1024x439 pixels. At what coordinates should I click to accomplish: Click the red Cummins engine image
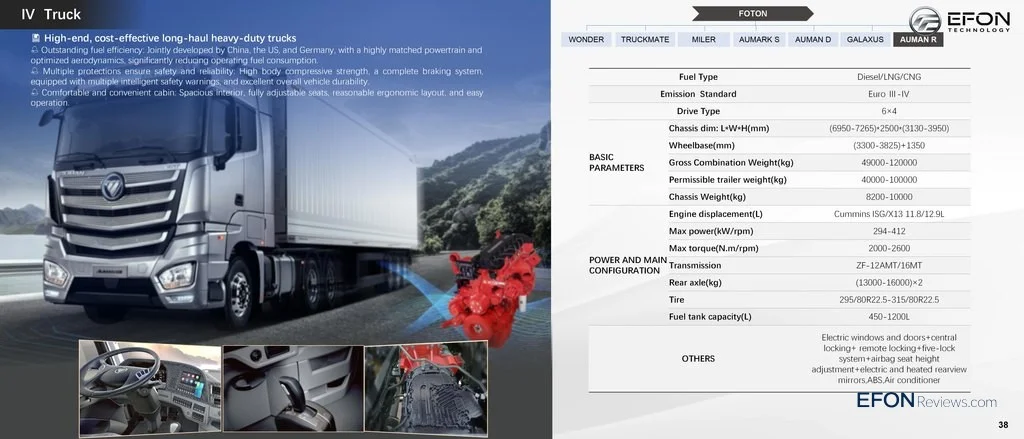coord(494,288)
